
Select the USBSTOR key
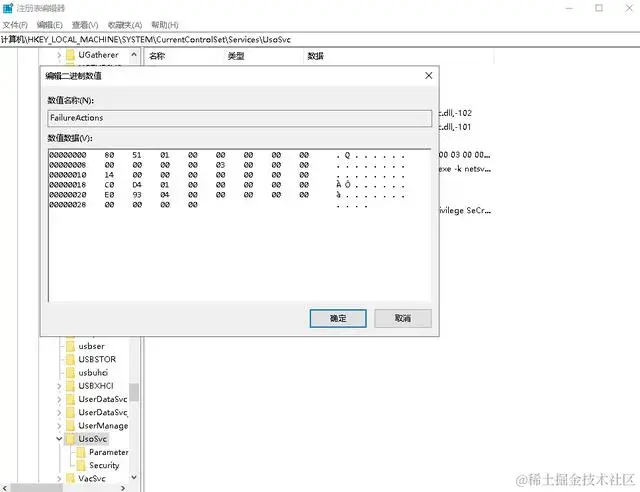[97, 359]
